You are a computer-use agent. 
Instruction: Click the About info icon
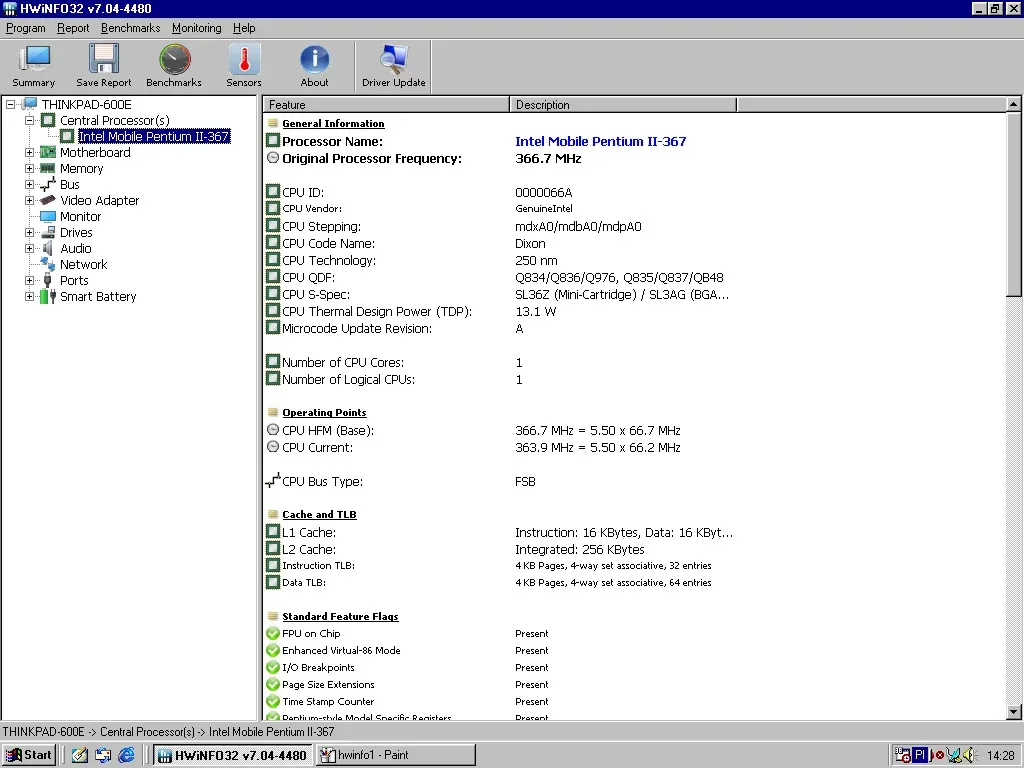click(x=314, y=59)
